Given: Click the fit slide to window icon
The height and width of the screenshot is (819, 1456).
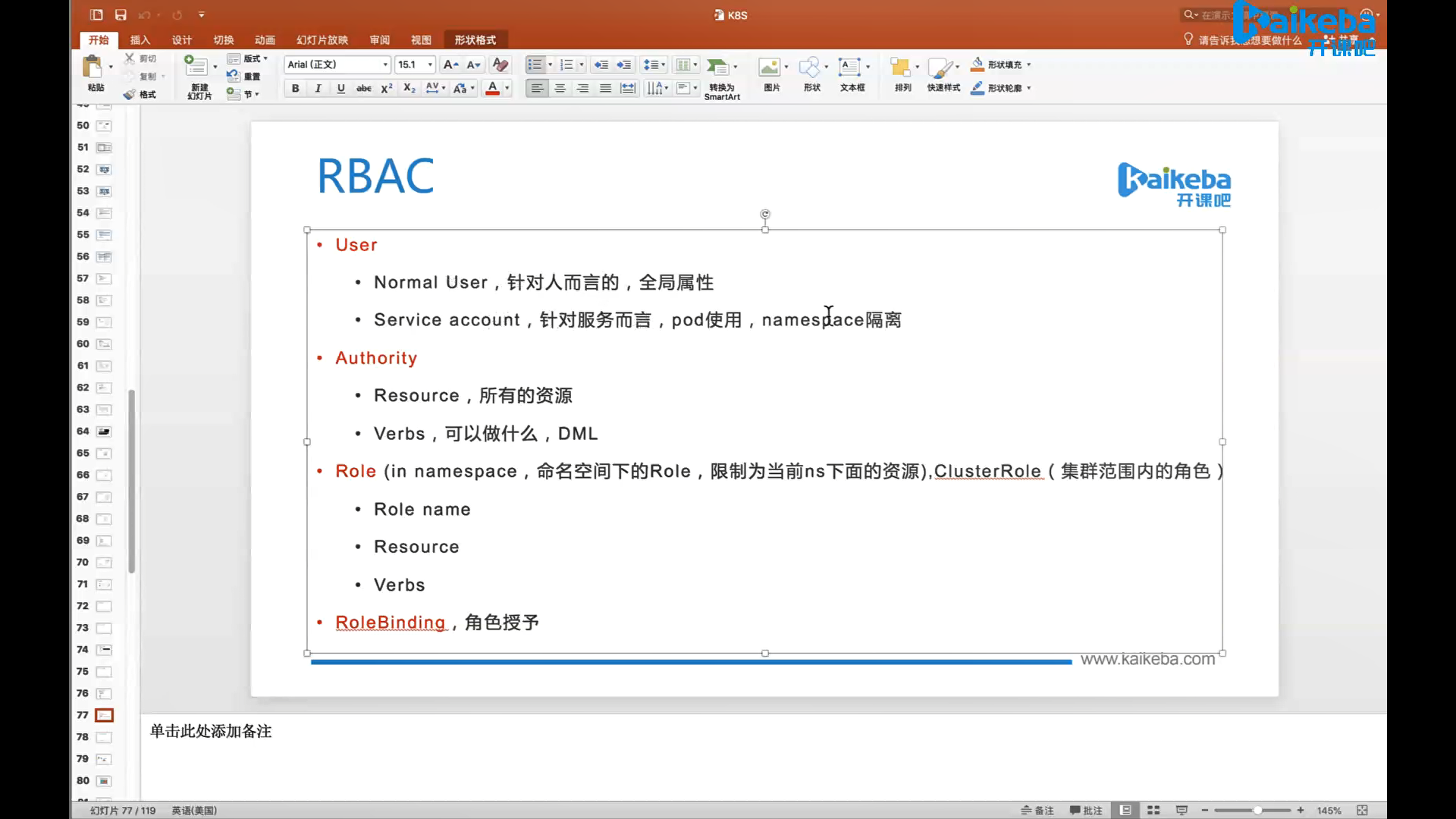Looking at the screenshot, I should coord(1362,810).
